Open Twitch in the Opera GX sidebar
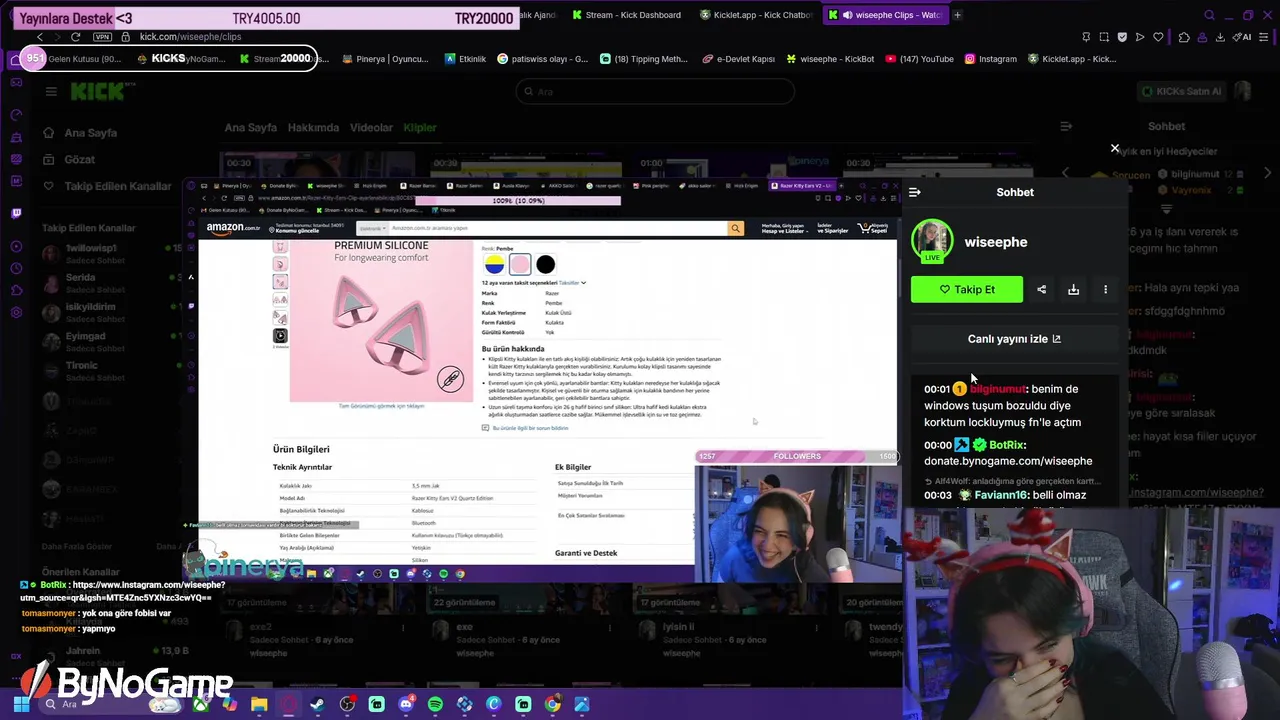1280x720 pixels. (16, 213)
